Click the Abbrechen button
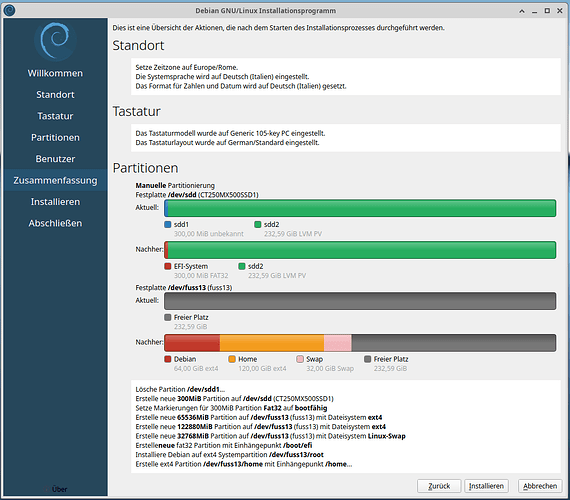This screenshot has height=500, width=570. point(540,486)
